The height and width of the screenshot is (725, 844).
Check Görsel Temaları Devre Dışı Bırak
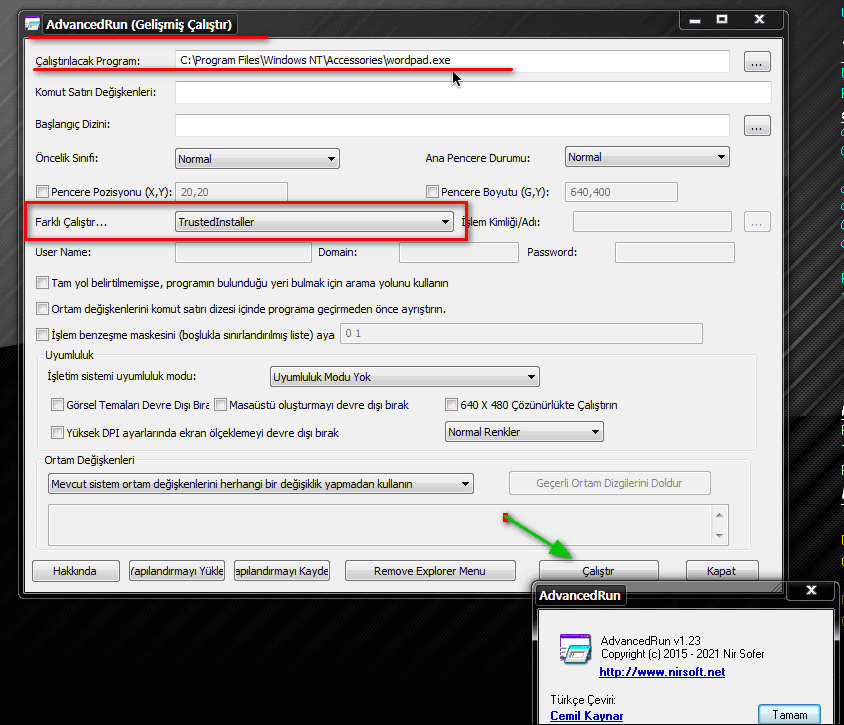57,404
